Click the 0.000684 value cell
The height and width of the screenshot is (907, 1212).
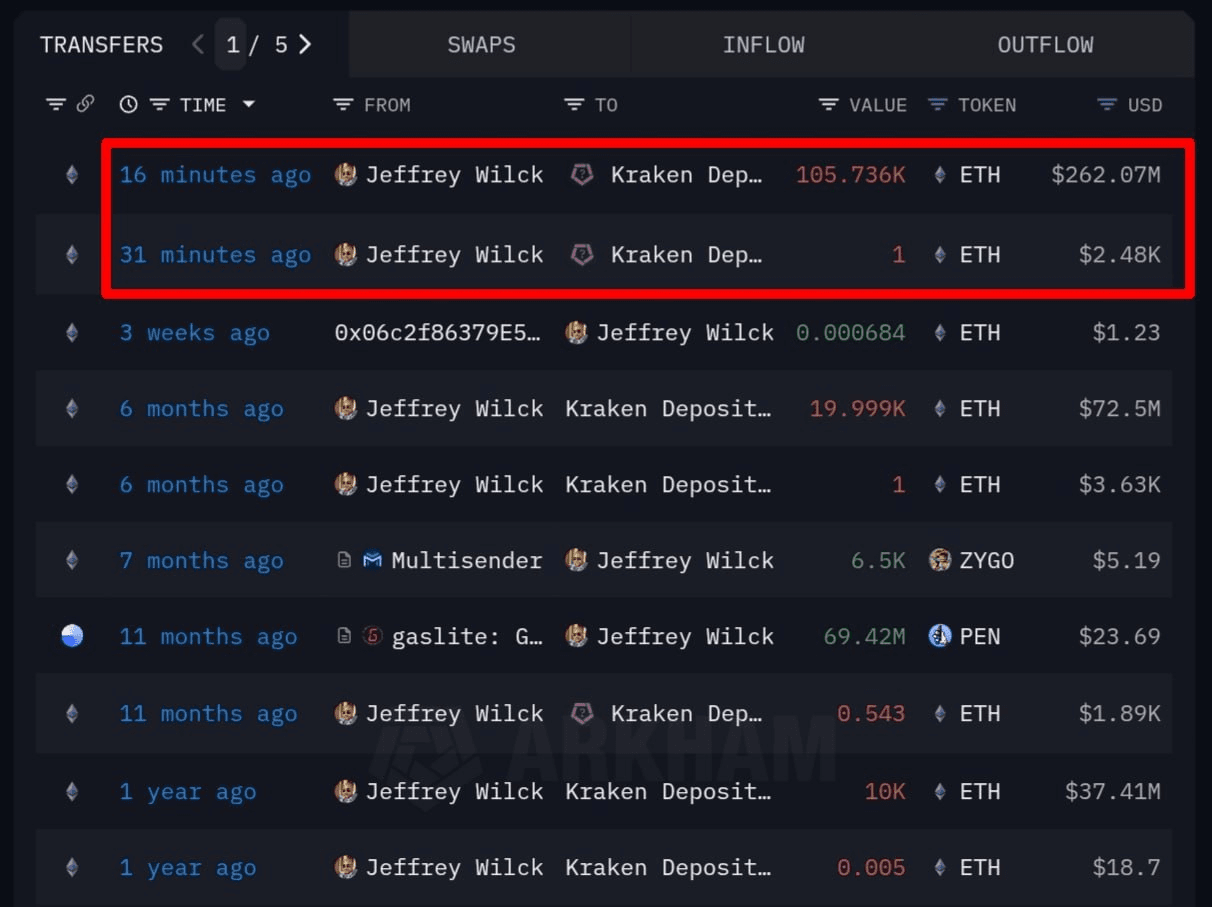[x=851, y=333]
